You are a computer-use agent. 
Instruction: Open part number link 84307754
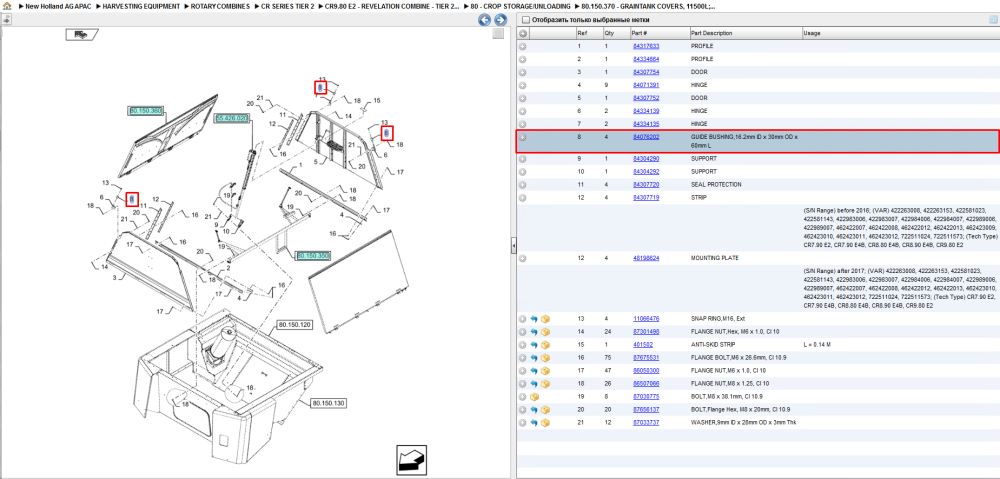click(646, 72)
